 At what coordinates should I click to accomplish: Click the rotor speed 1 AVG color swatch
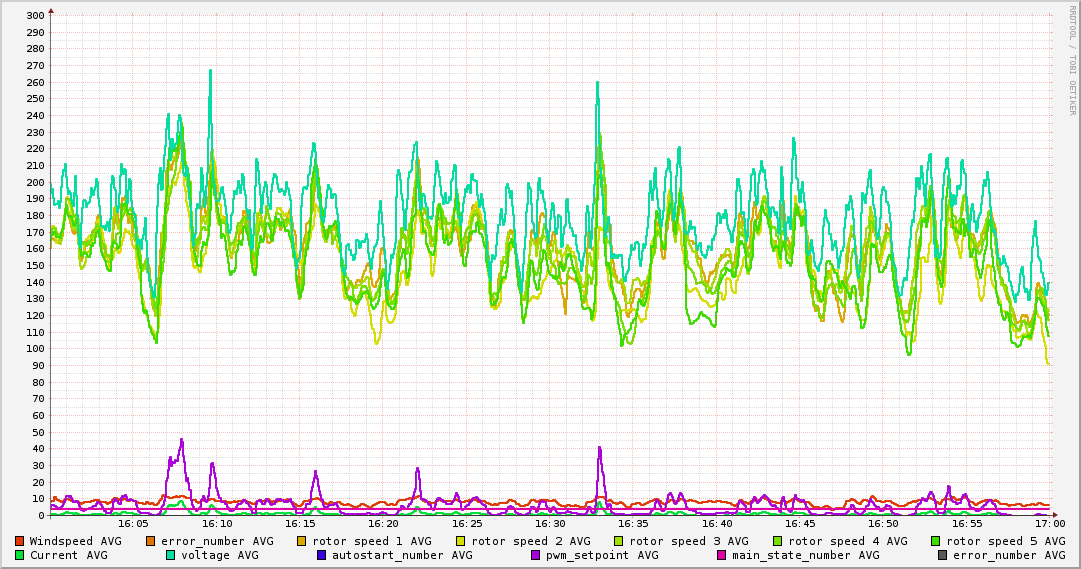click(x=301, y=541)
